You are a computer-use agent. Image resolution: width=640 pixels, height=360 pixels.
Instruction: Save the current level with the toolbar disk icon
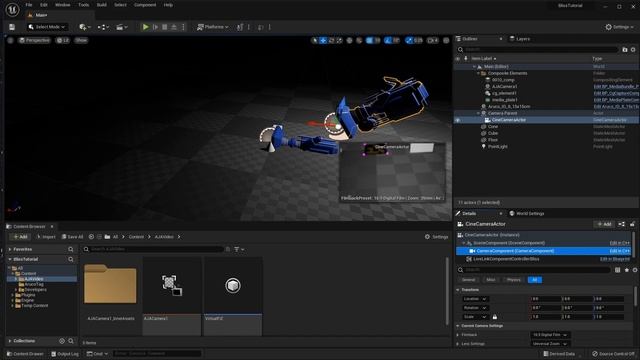tap(12, 27)
